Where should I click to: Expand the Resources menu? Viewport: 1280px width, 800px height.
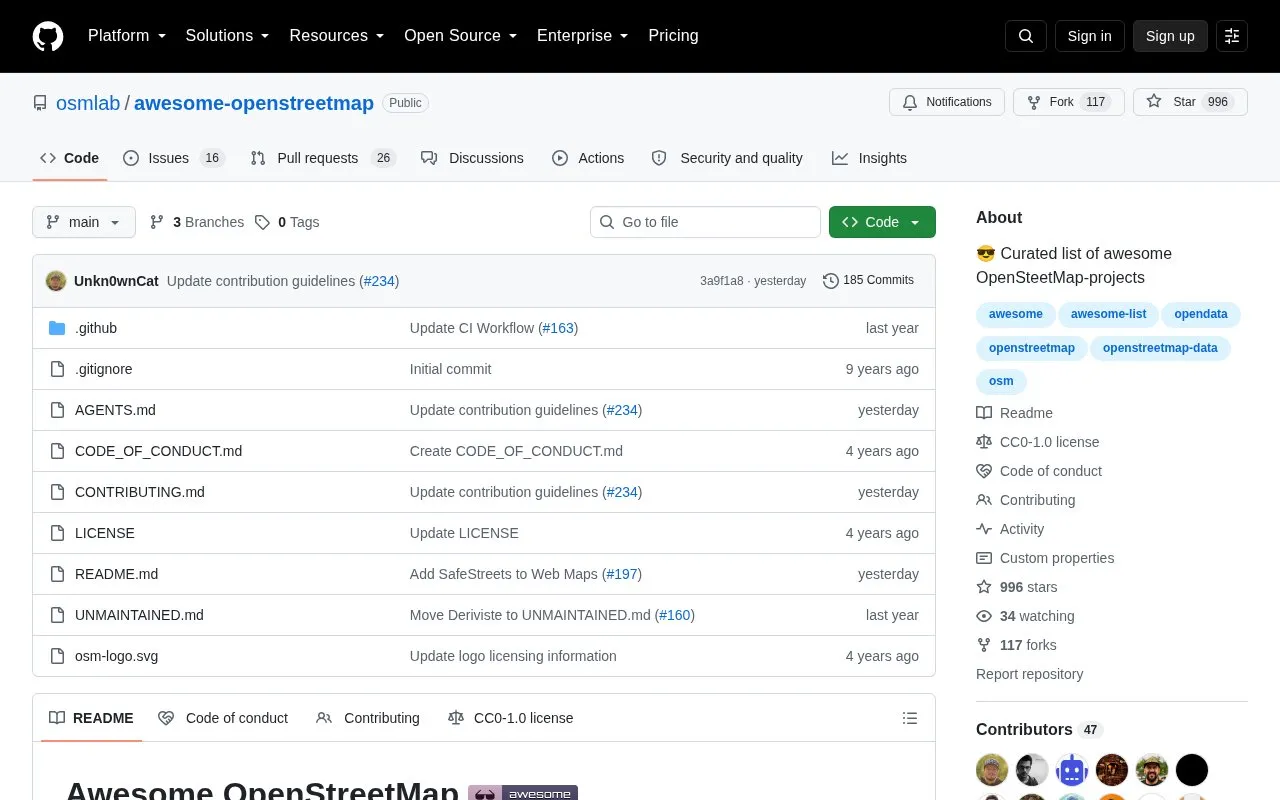tap(337, 36)
